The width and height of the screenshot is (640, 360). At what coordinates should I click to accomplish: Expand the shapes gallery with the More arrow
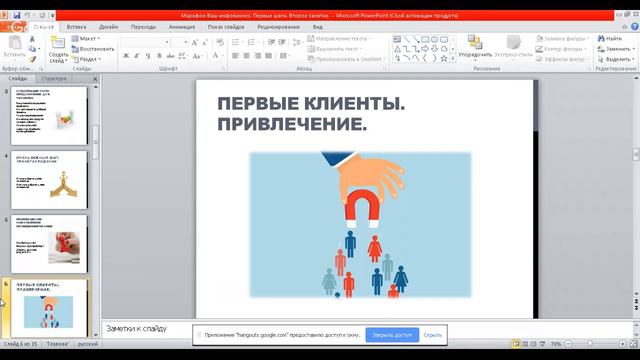click(453, 59)
